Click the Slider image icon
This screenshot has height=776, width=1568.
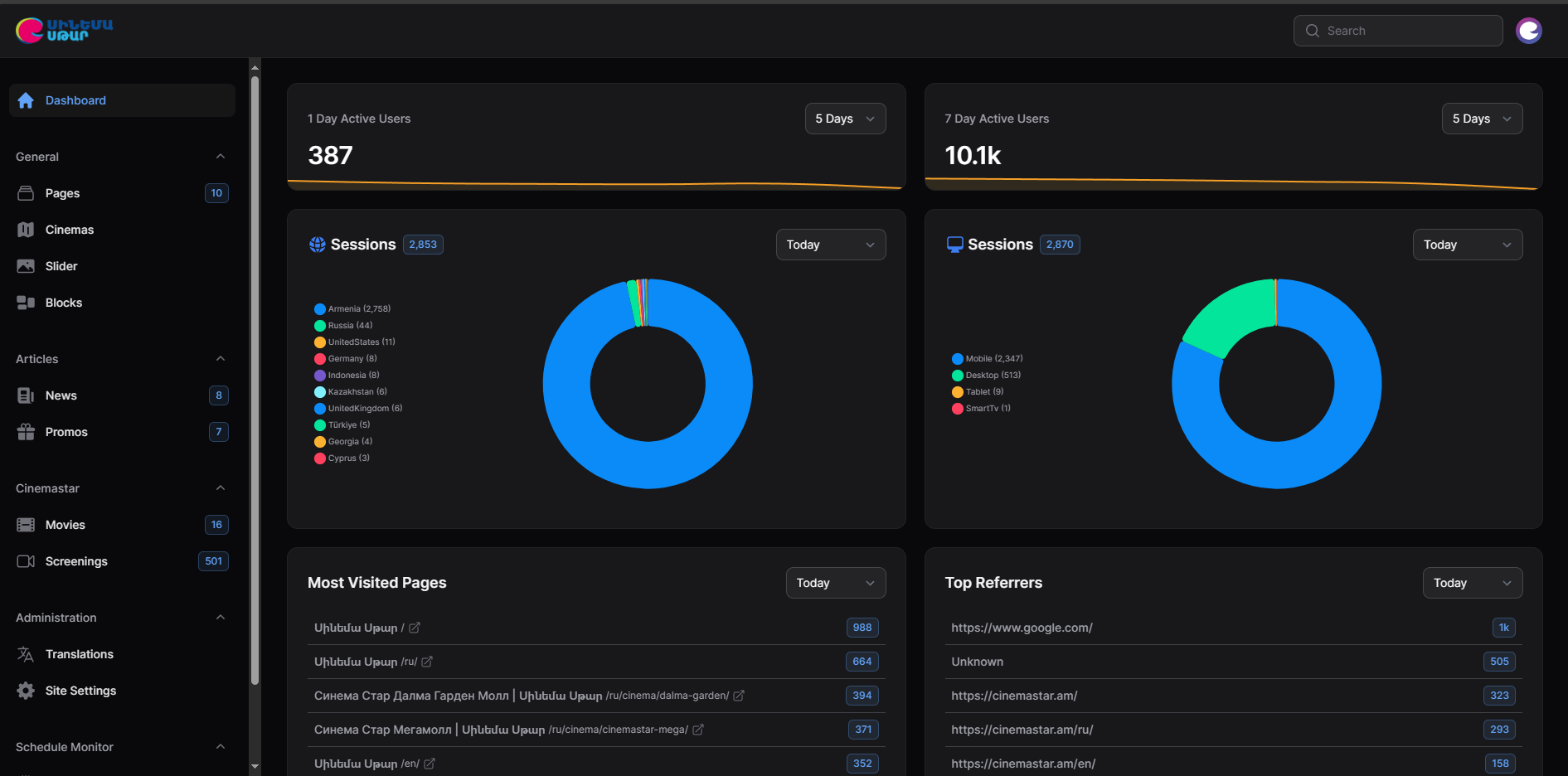click(26, 266)
